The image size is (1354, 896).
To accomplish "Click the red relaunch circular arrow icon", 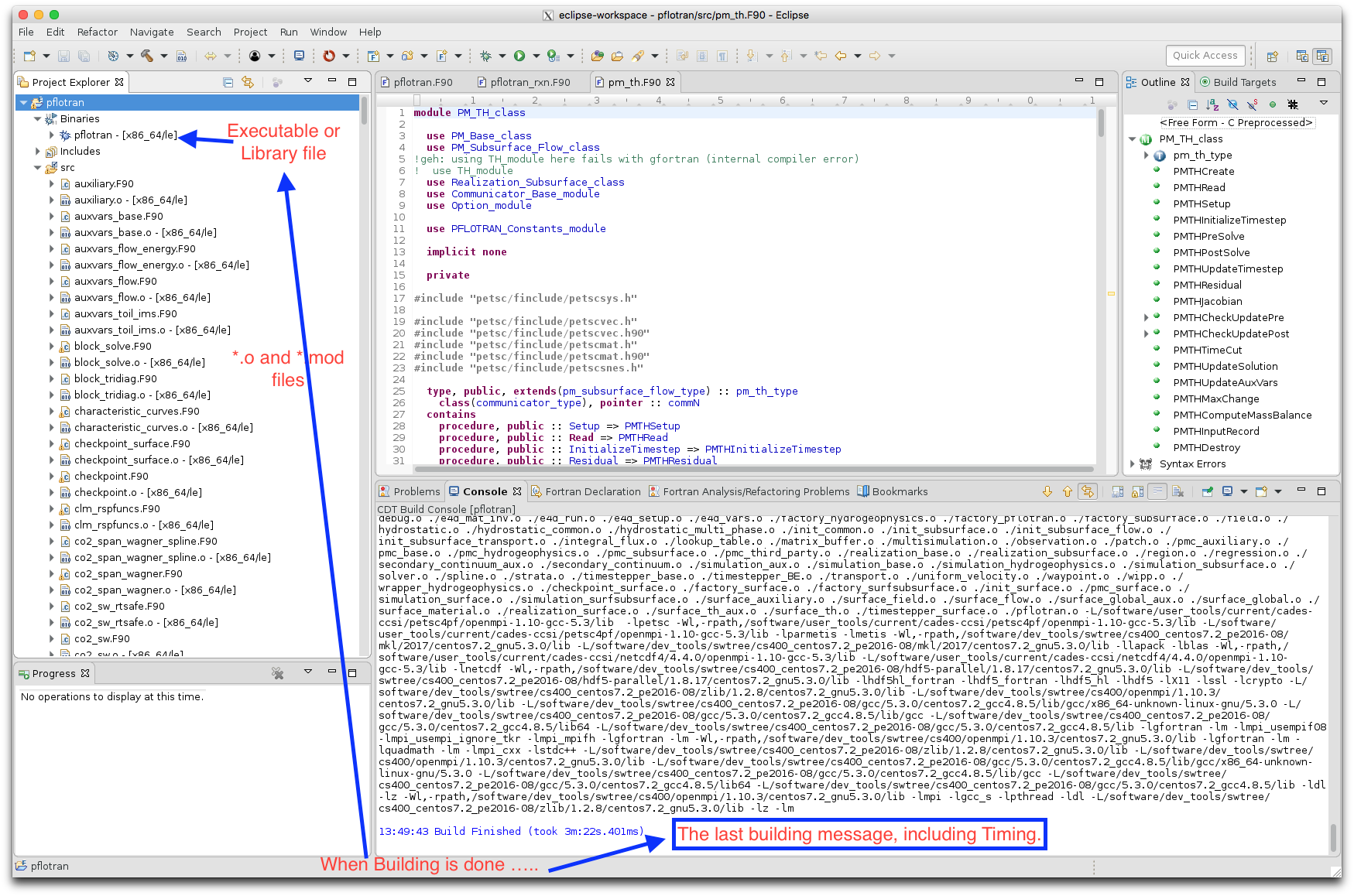I will click(x=329, y=56).
